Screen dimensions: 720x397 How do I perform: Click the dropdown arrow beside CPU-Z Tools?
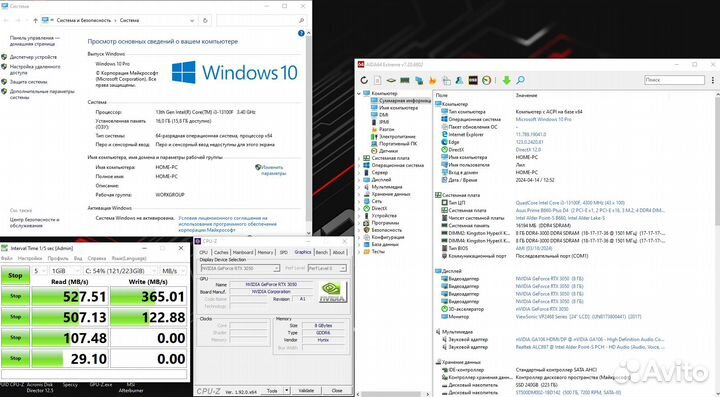click(x=287, y=391)
